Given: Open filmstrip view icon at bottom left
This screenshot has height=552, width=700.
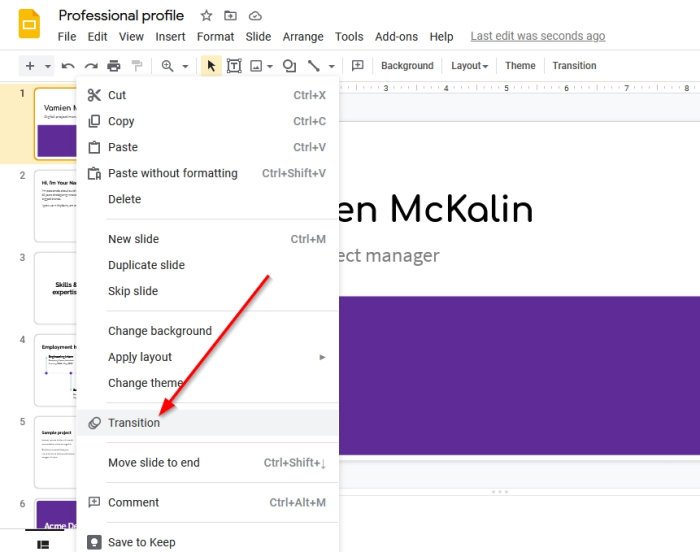Looking at the screenshot, I should pyautogui.click(x=43, y=544).
